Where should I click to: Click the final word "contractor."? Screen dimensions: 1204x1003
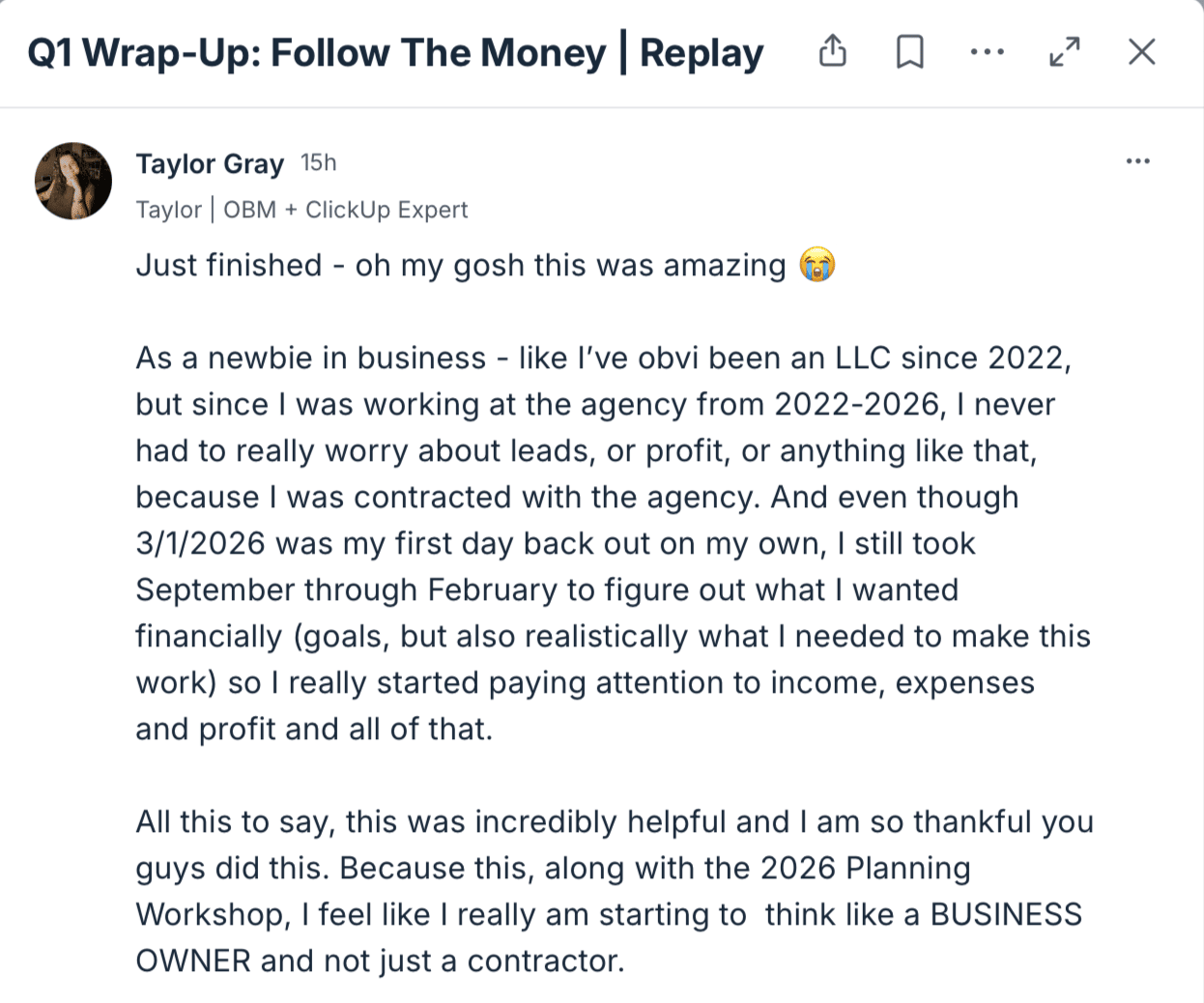[545, 960]
